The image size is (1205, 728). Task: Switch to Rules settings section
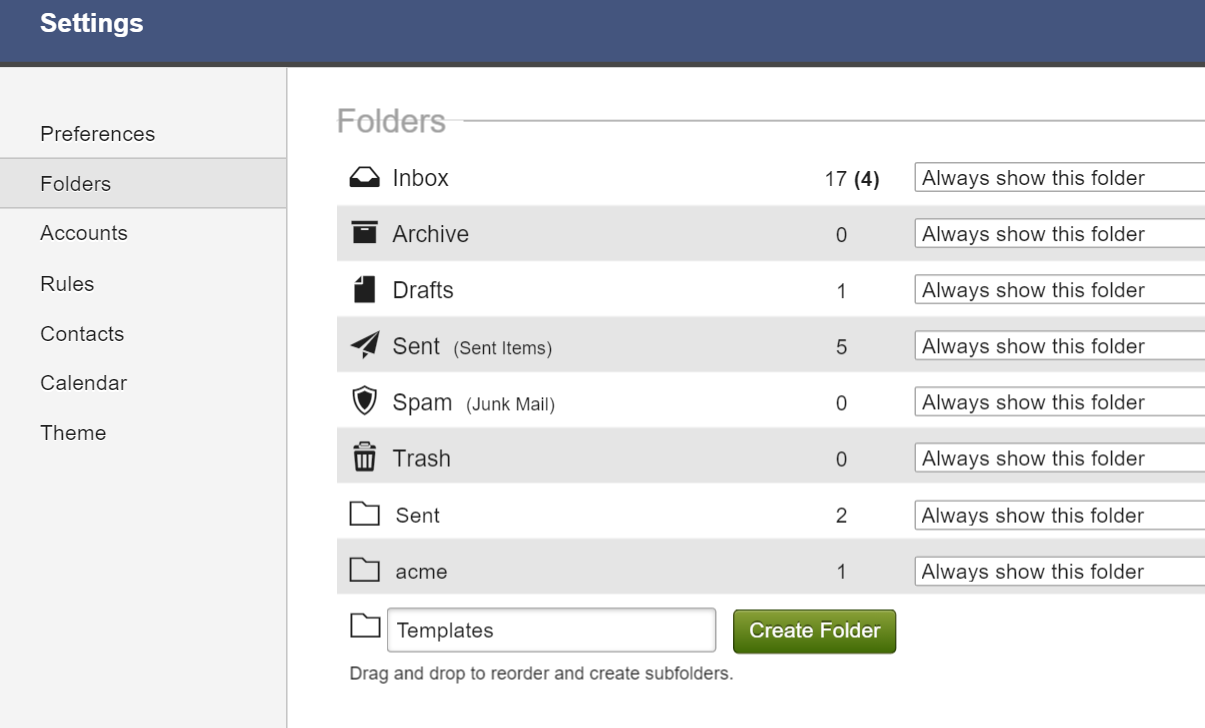coord(67,284)
